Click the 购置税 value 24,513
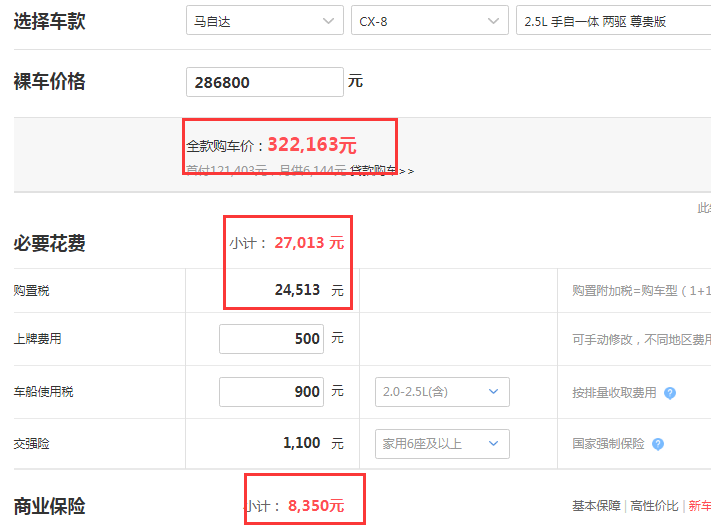The width and height of the screenshot is (711, 530). [x=297, y=290]
